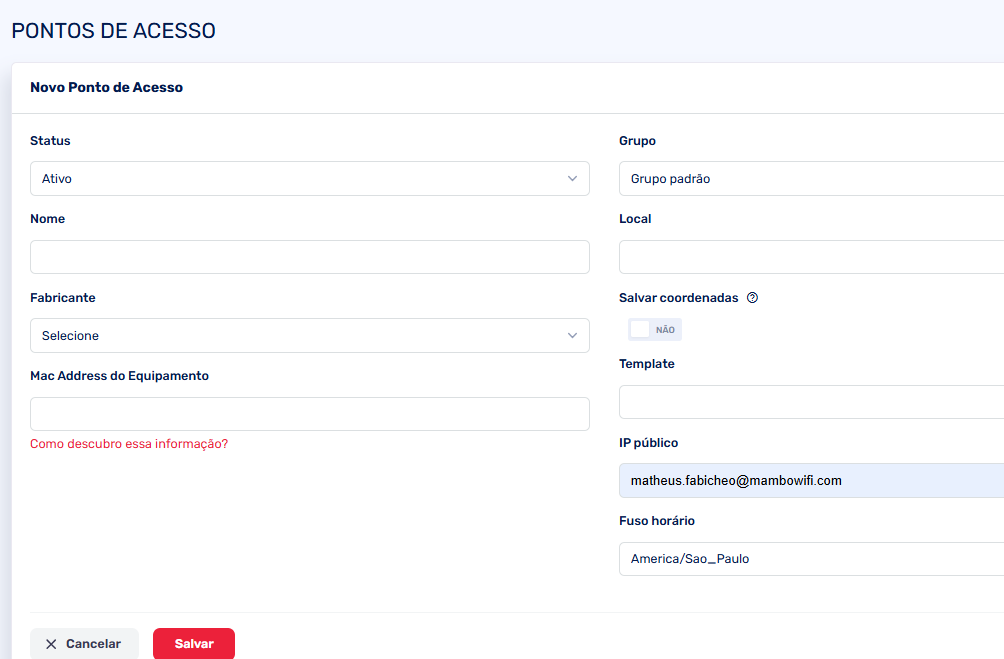Open the Status dropdown showing Ativo
Viewport: 1004px width, 659px height.
point(300,179)
